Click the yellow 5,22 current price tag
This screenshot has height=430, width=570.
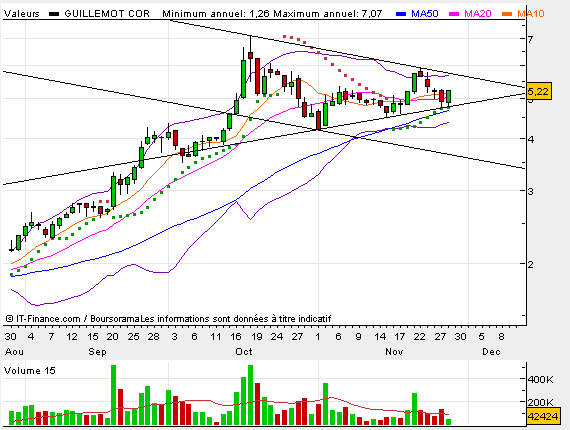[538, 91]
